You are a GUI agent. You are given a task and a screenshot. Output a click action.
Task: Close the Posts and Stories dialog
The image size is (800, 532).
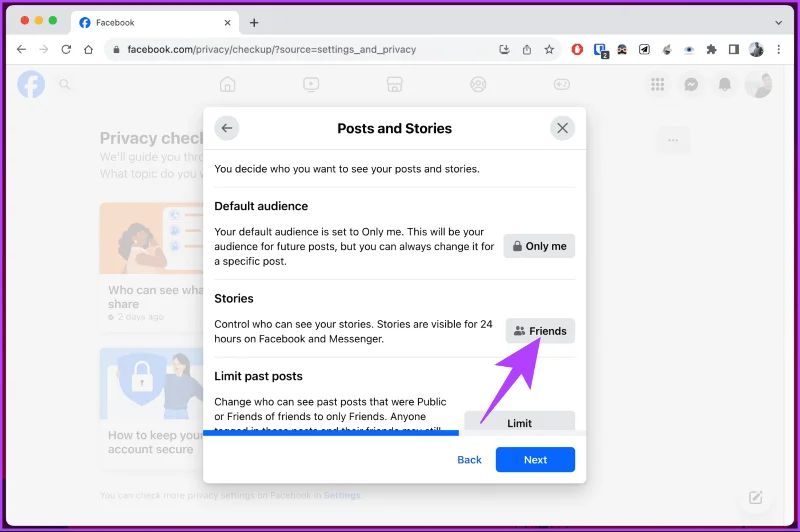coord(562,128)
